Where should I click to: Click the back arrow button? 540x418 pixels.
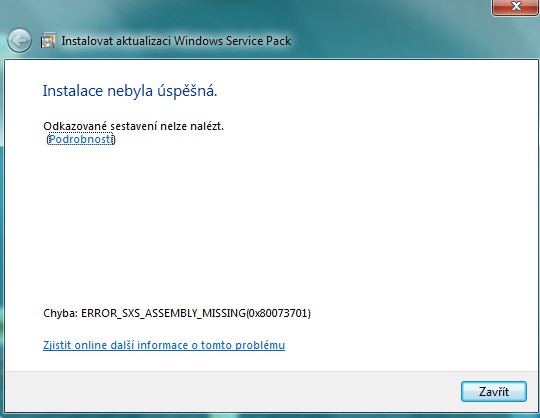[x=19, y=41]
